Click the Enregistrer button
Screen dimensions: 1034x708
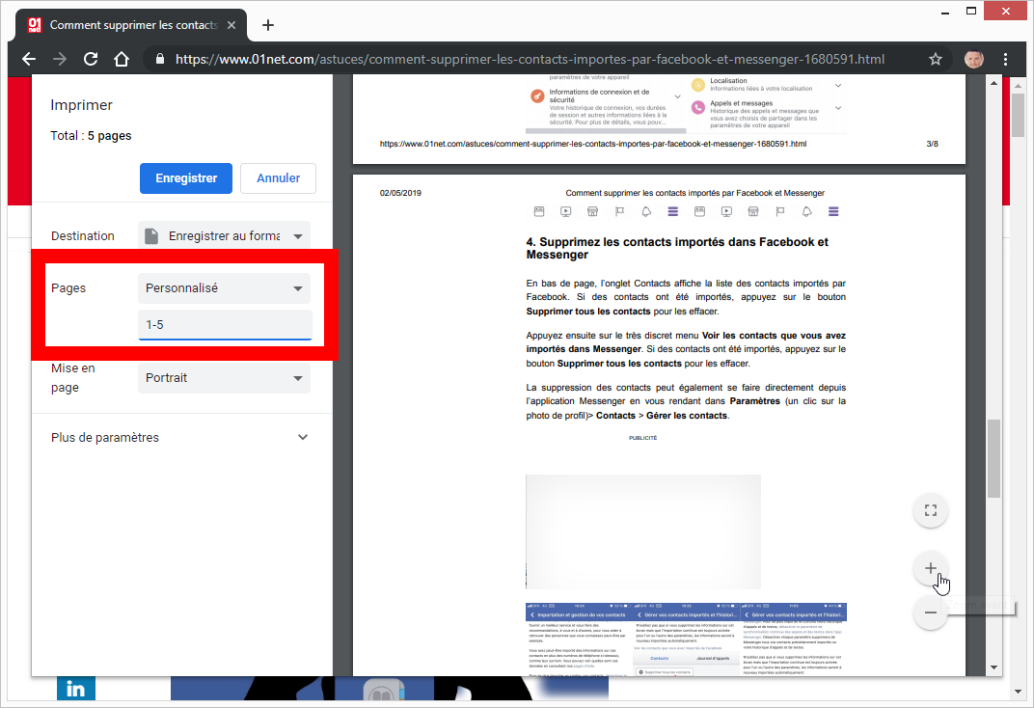tap(186, 178)
